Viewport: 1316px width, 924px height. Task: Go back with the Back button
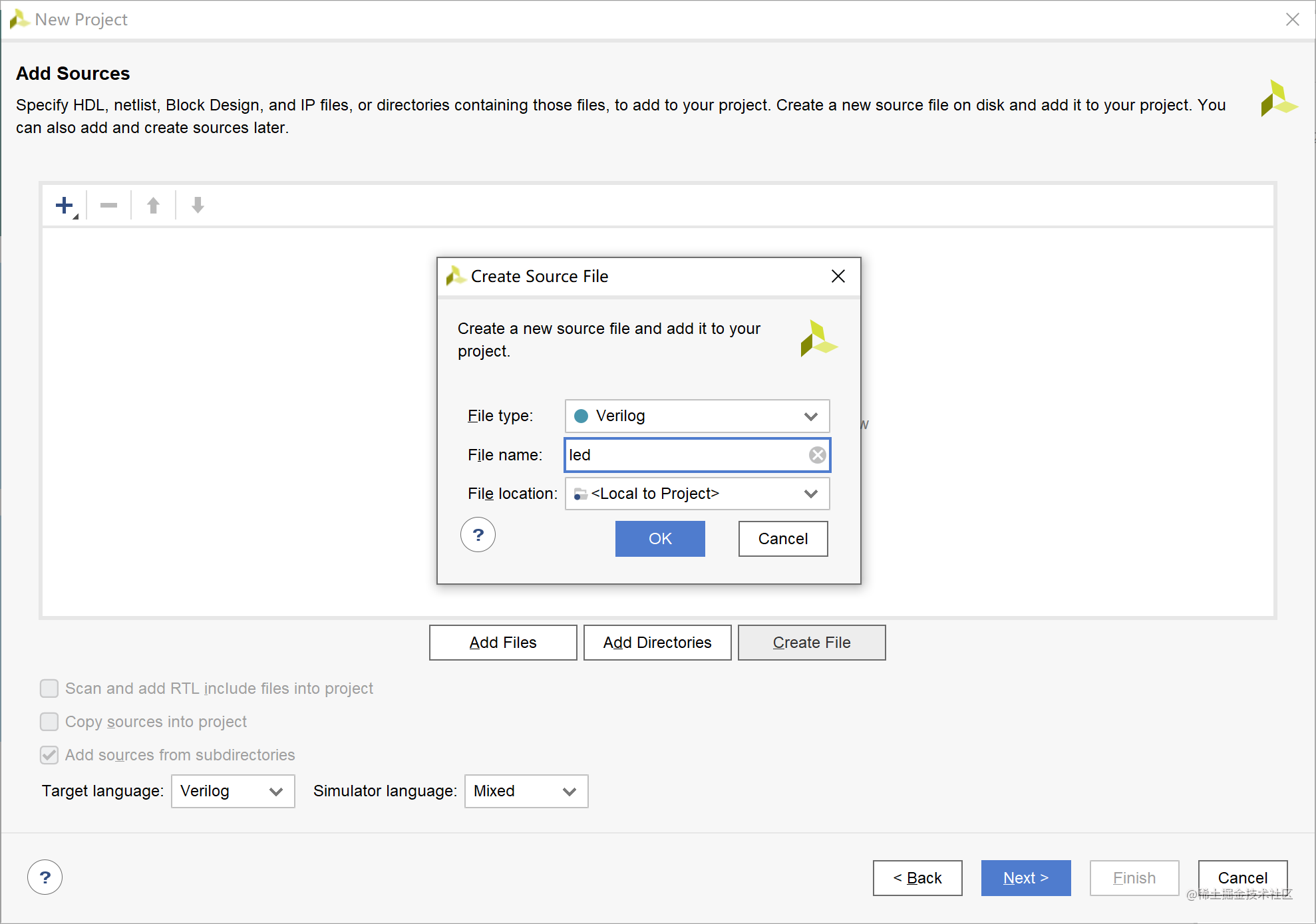[917, 878]
